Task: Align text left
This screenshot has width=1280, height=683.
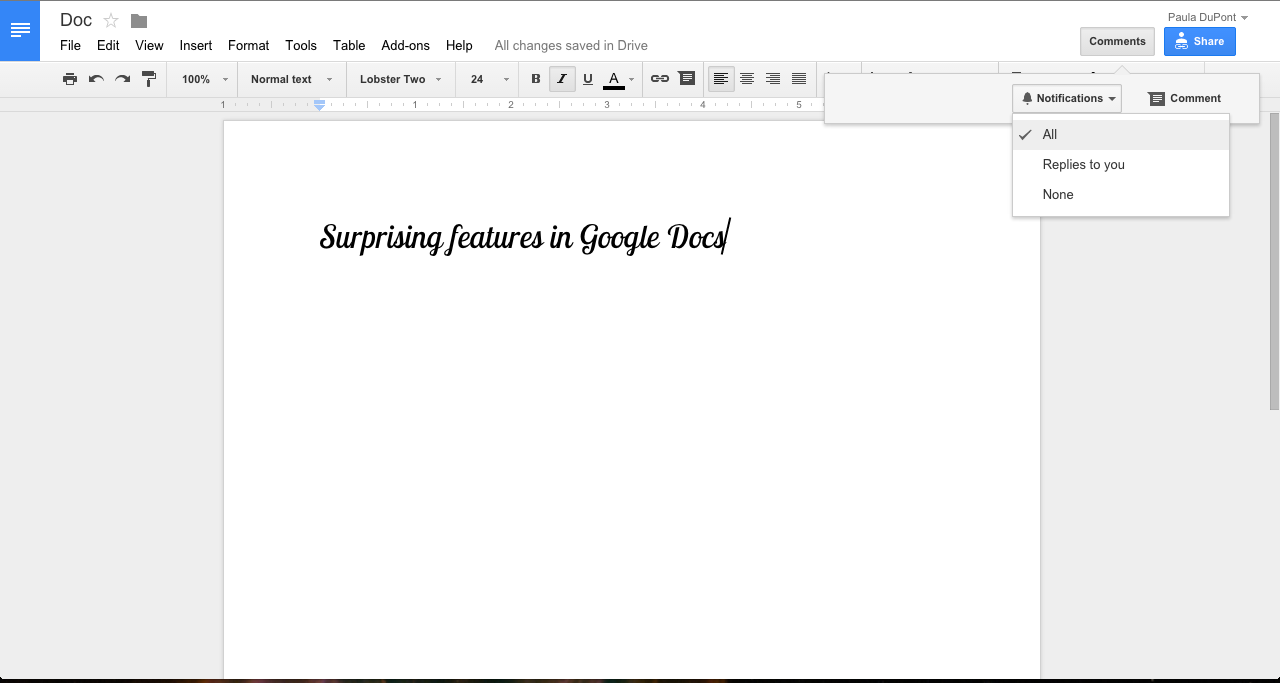Action: (x=721, y=79)
